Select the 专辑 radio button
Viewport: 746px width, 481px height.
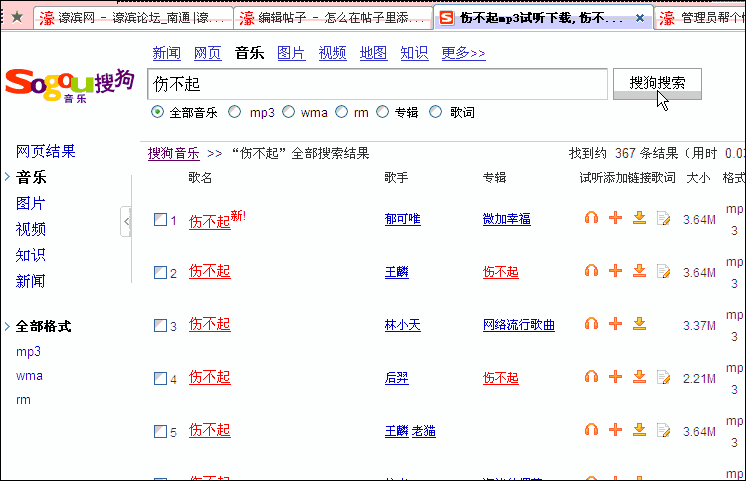pos(383,112)
